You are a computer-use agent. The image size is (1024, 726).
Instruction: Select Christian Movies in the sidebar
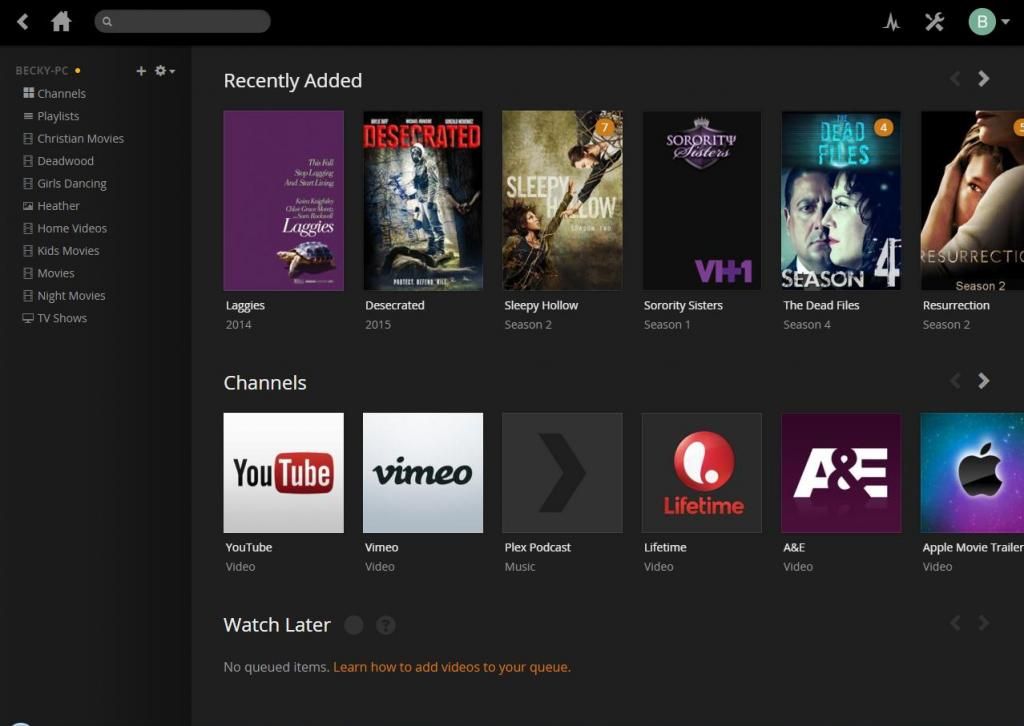[80, 139]
